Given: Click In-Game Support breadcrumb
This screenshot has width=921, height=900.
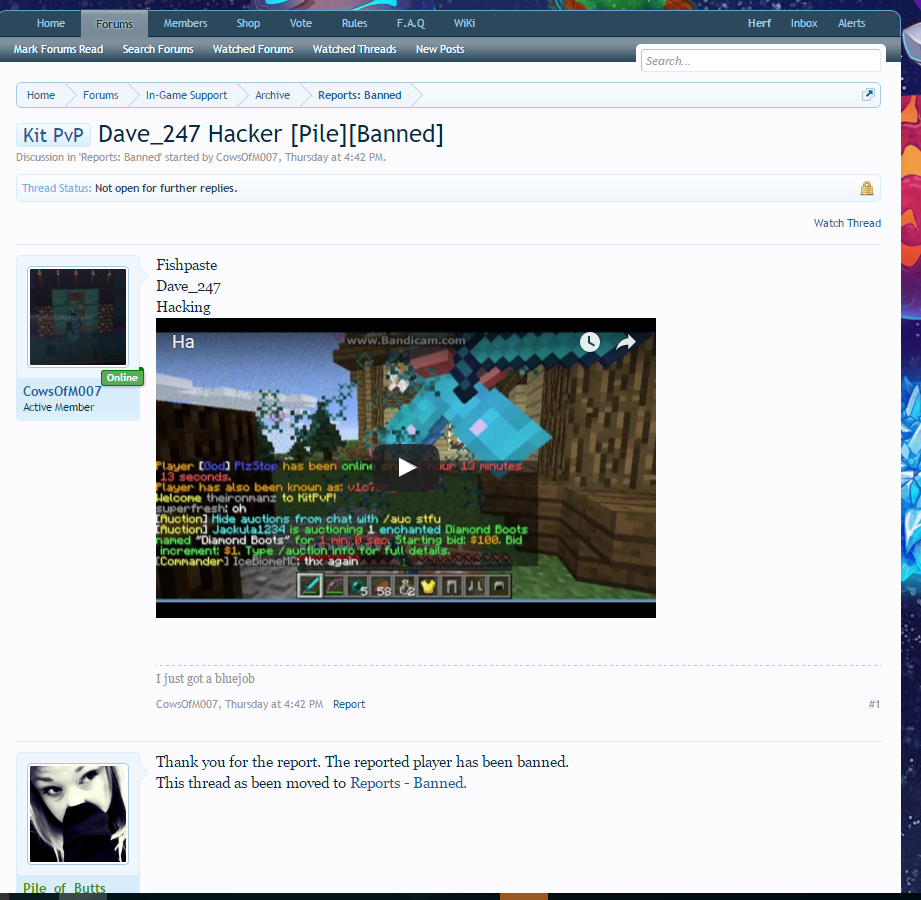Looking at the screenshot, I should (x=186, y=95).
